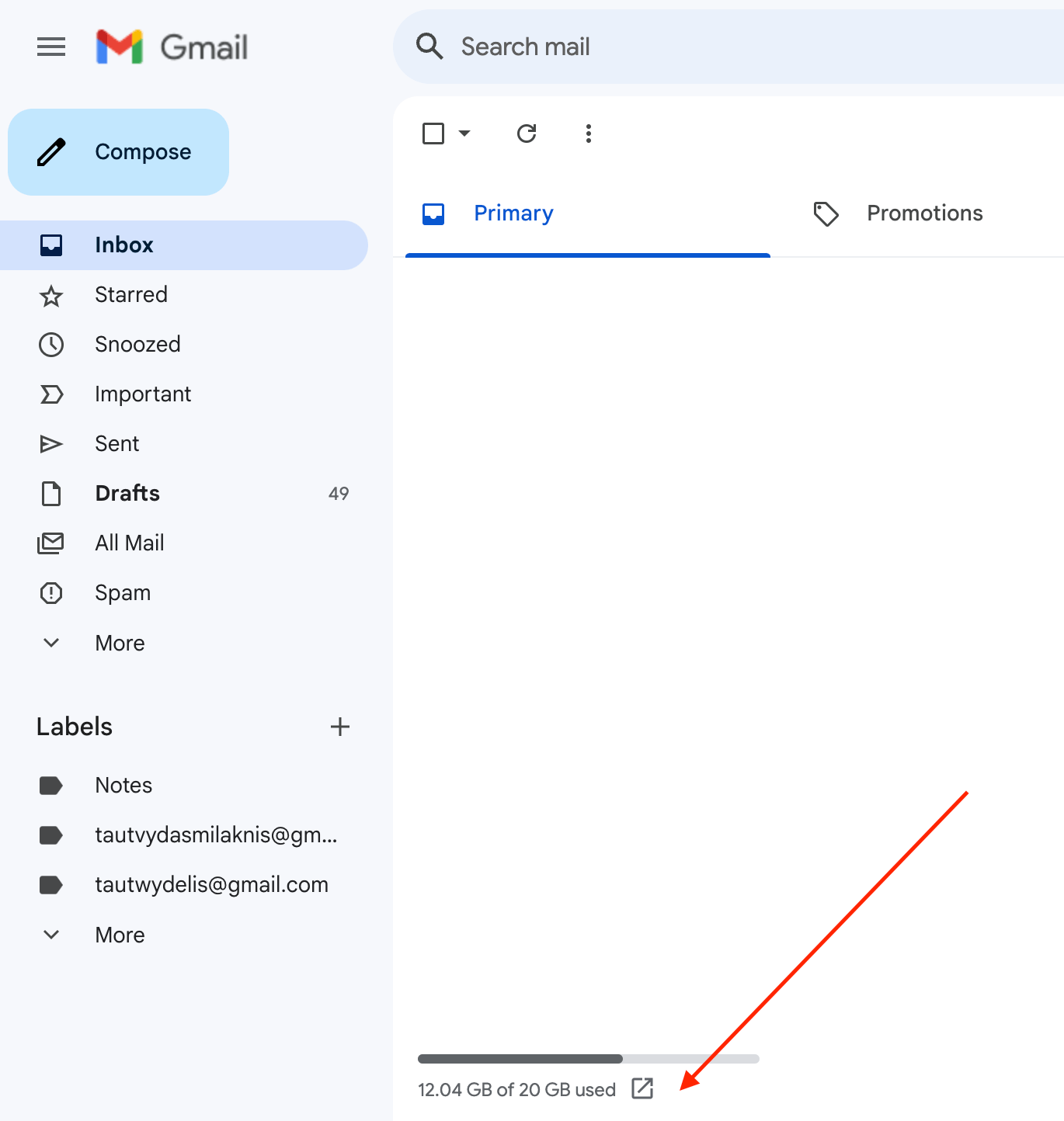This screenshot has width=1064, height=1121.
Task: Open the select dropdown arrow
Action: [x=464, y=134]
